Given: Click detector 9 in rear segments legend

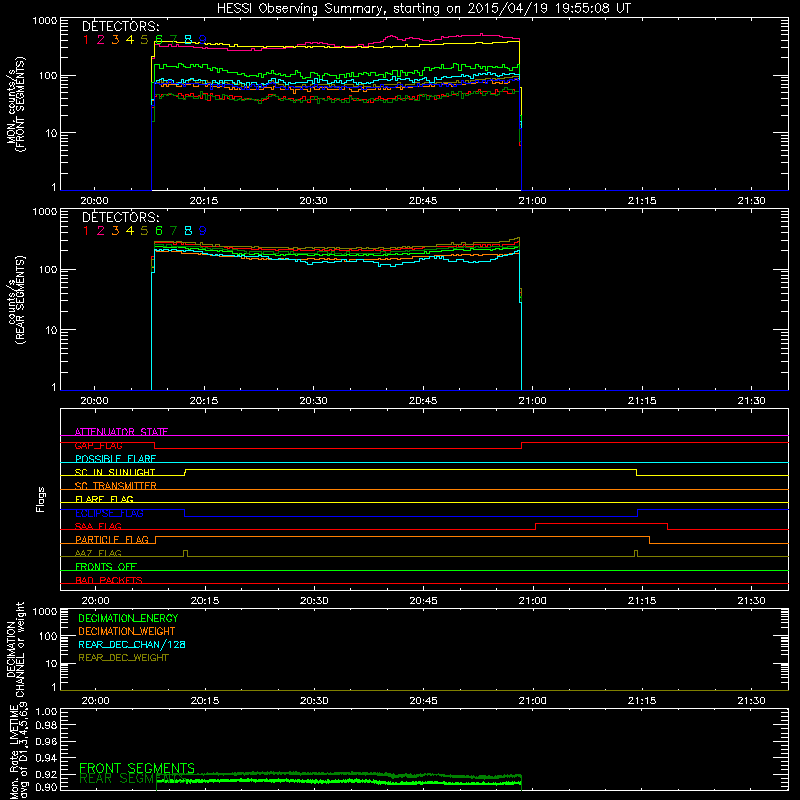Looking at the screenshot, I should pyautogui.click(x=203, y=231).
